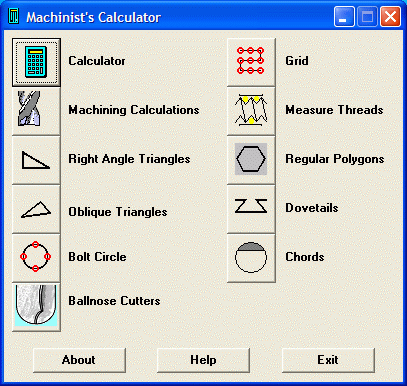407x386 pixels.
Task: Open the Bolt Circle icon button
Action: 36,258
